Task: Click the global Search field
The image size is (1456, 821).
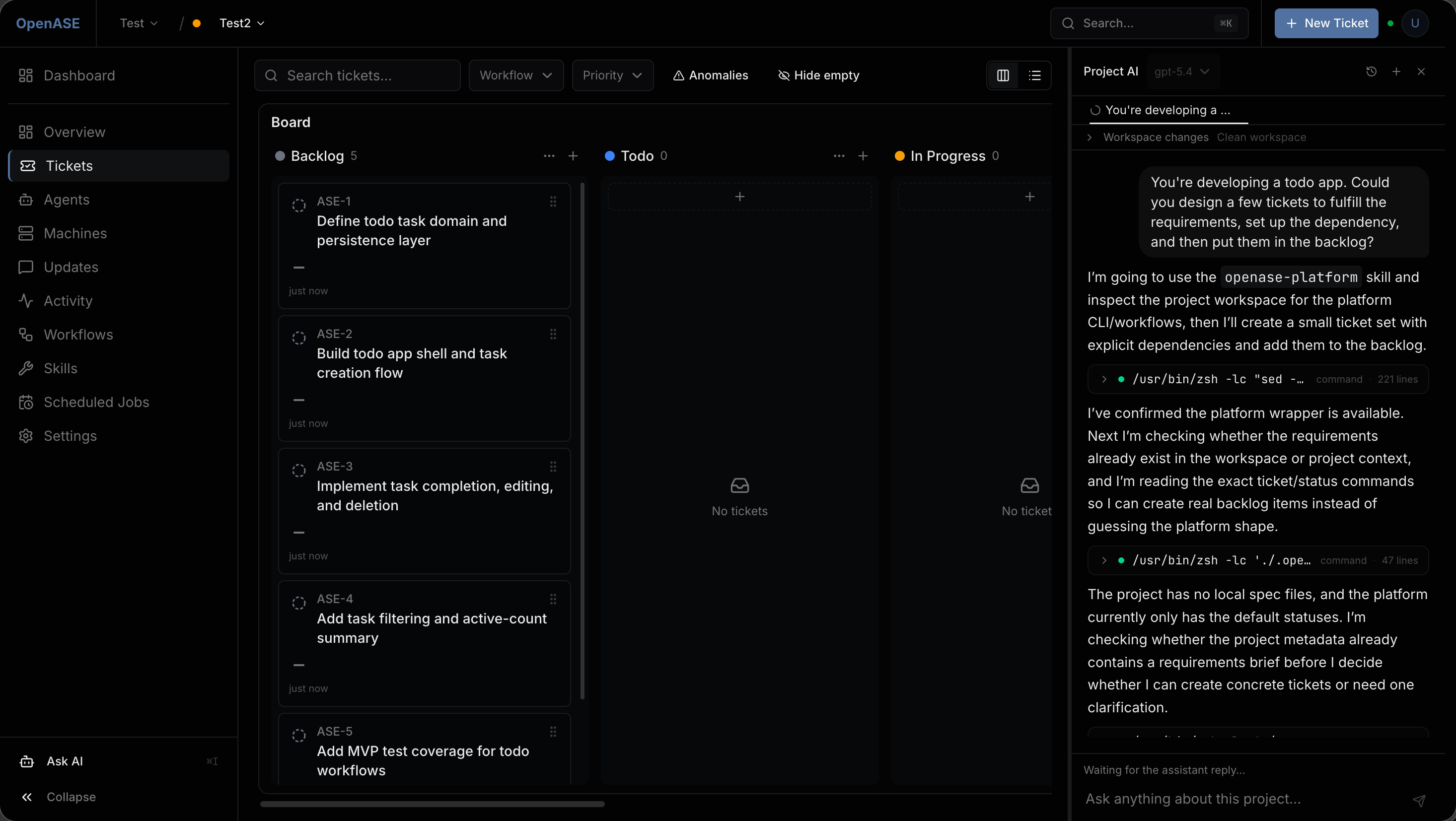Action: (x=1149, y=23)
